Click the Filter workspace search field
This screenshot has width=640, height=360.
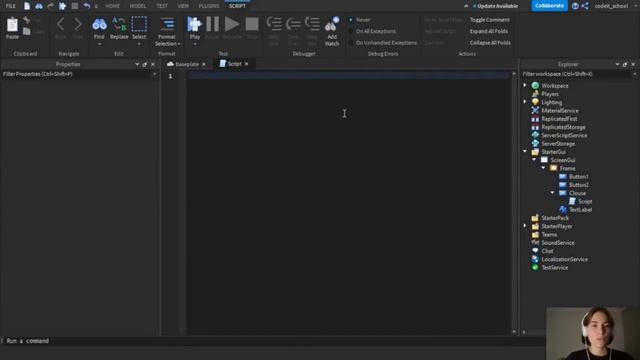click(x=576, y=74)
